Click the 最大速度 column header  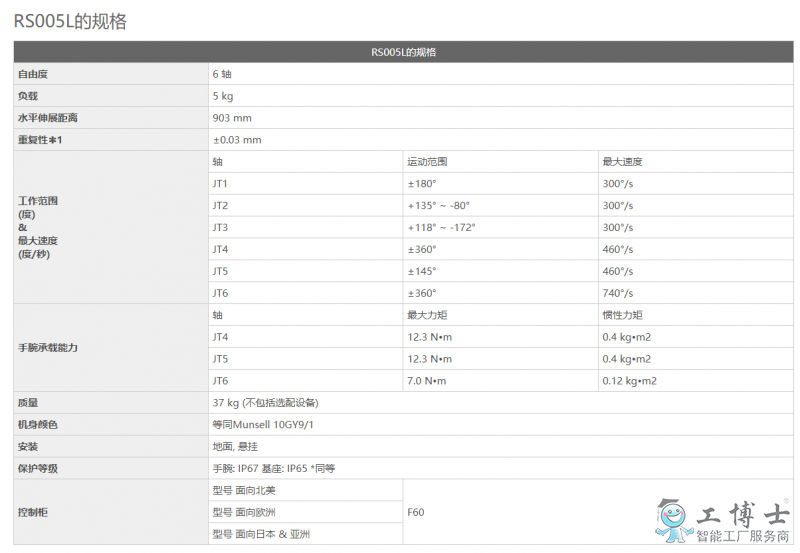click(x=622, y=162)
